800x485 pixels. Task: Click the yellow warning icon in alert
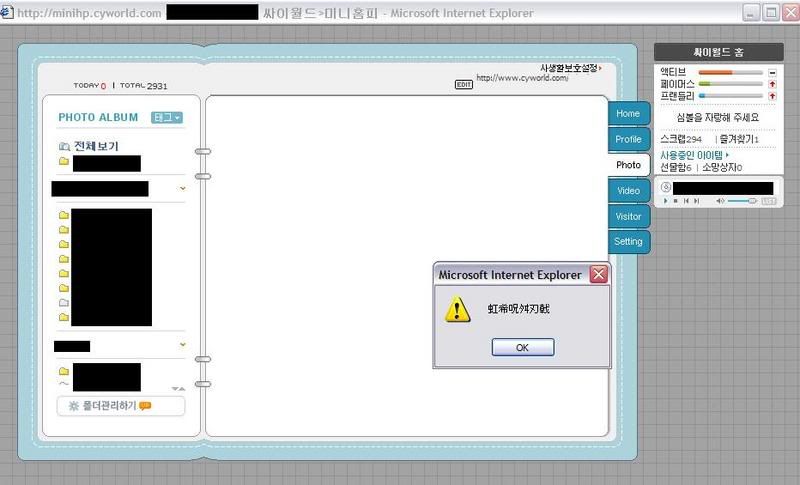coord(457,309)
